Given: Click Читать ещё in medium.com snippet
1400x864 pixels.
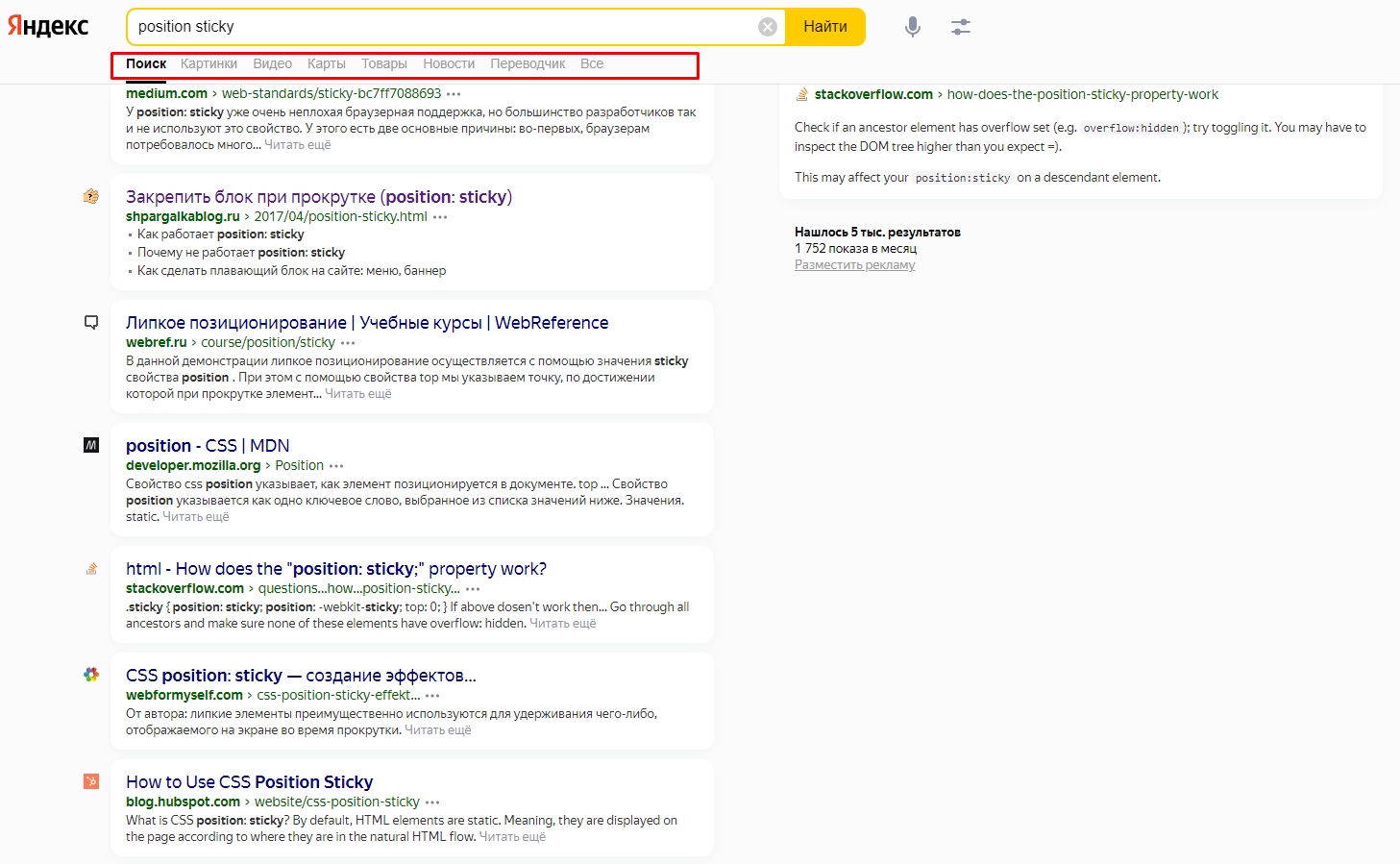Looking at the screenshot, I should coord(298,145).
